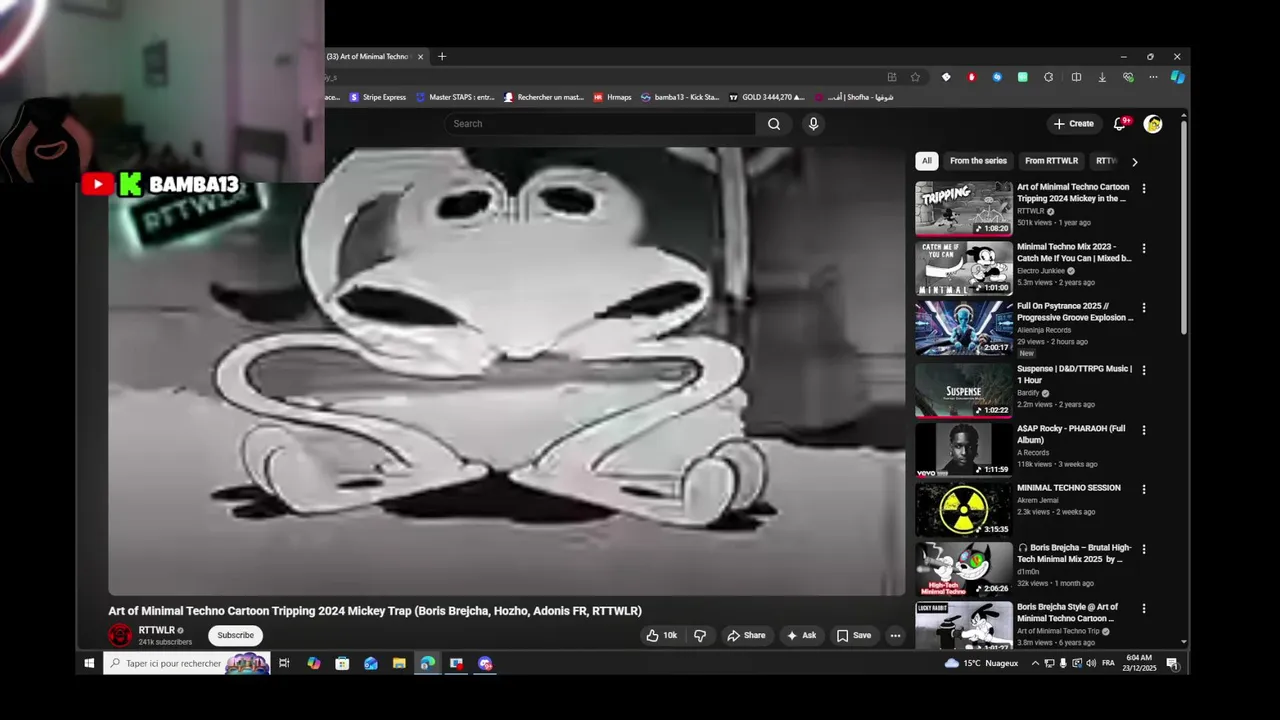Open MINIMAL TECHNO SESSION video title
This screenshot has height=720, width=1280.
coord(1069,488)
